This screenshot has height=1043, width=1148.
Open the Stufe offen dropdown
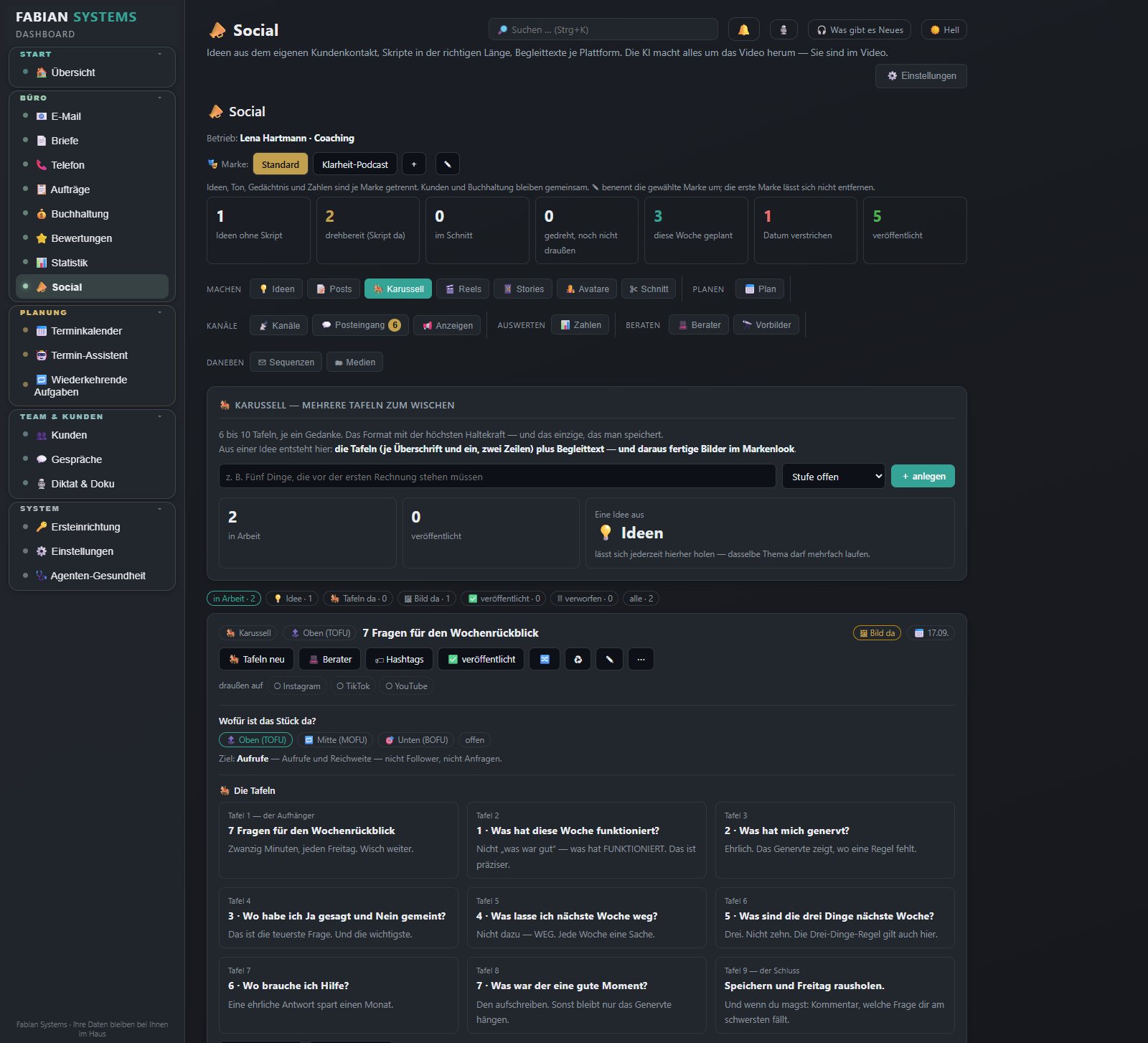834,477
